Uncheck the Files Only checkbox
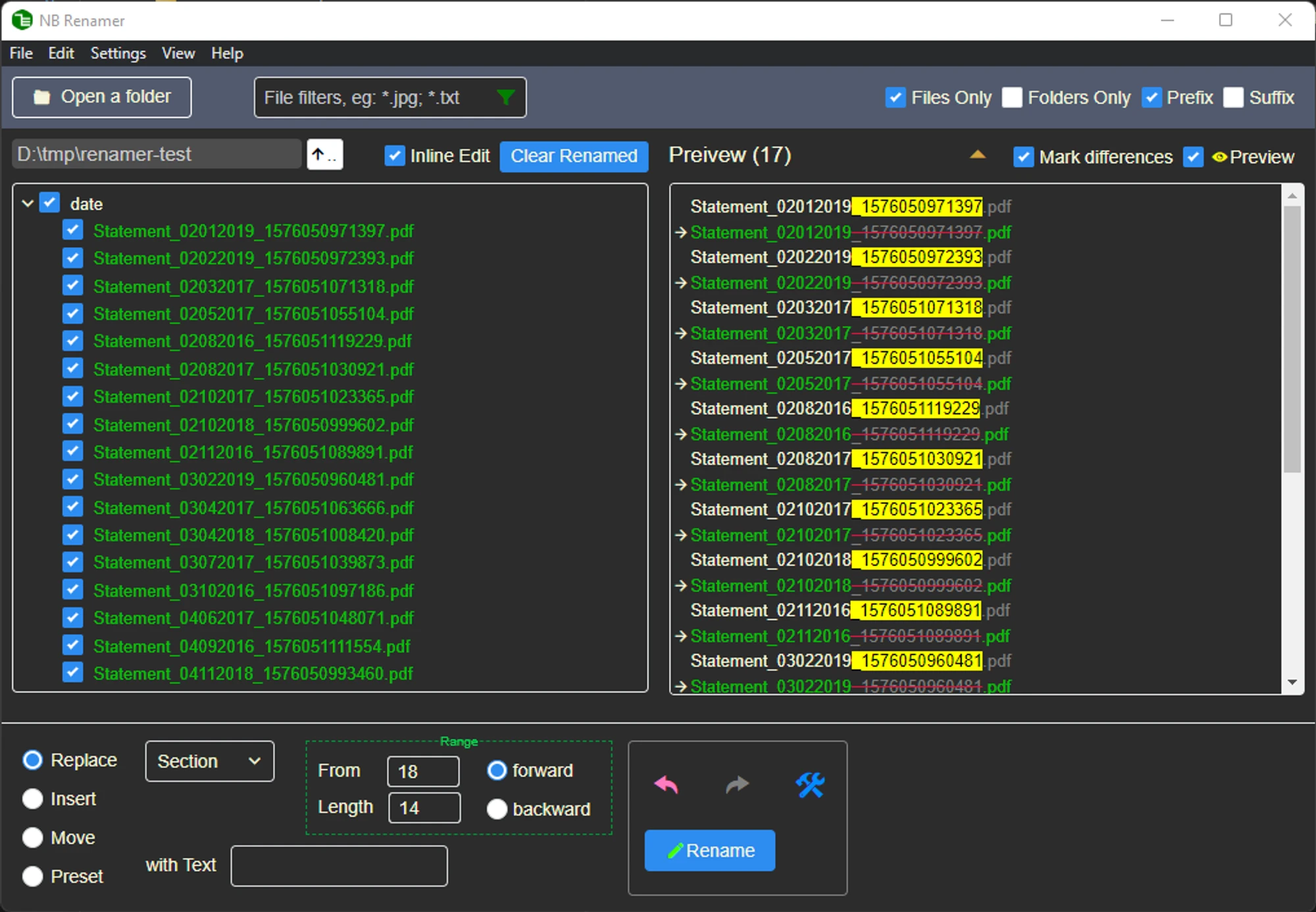Image resolution: width=1316 pixels, height=912 pixels. 896,97
